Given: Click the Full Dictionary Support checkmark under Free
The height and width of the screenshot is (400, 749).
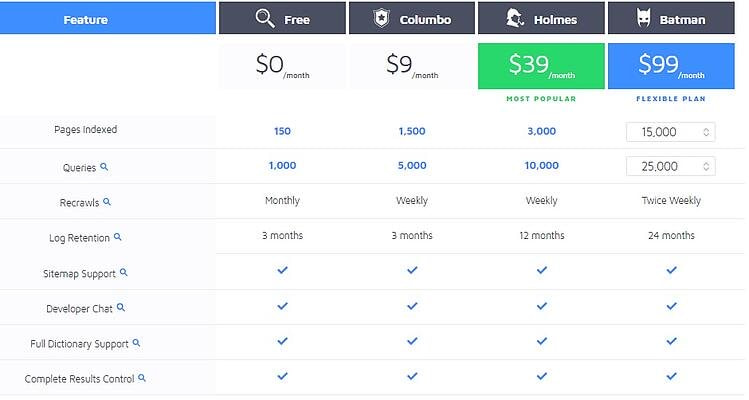Looking at the screenshot, I should point(282,341).
